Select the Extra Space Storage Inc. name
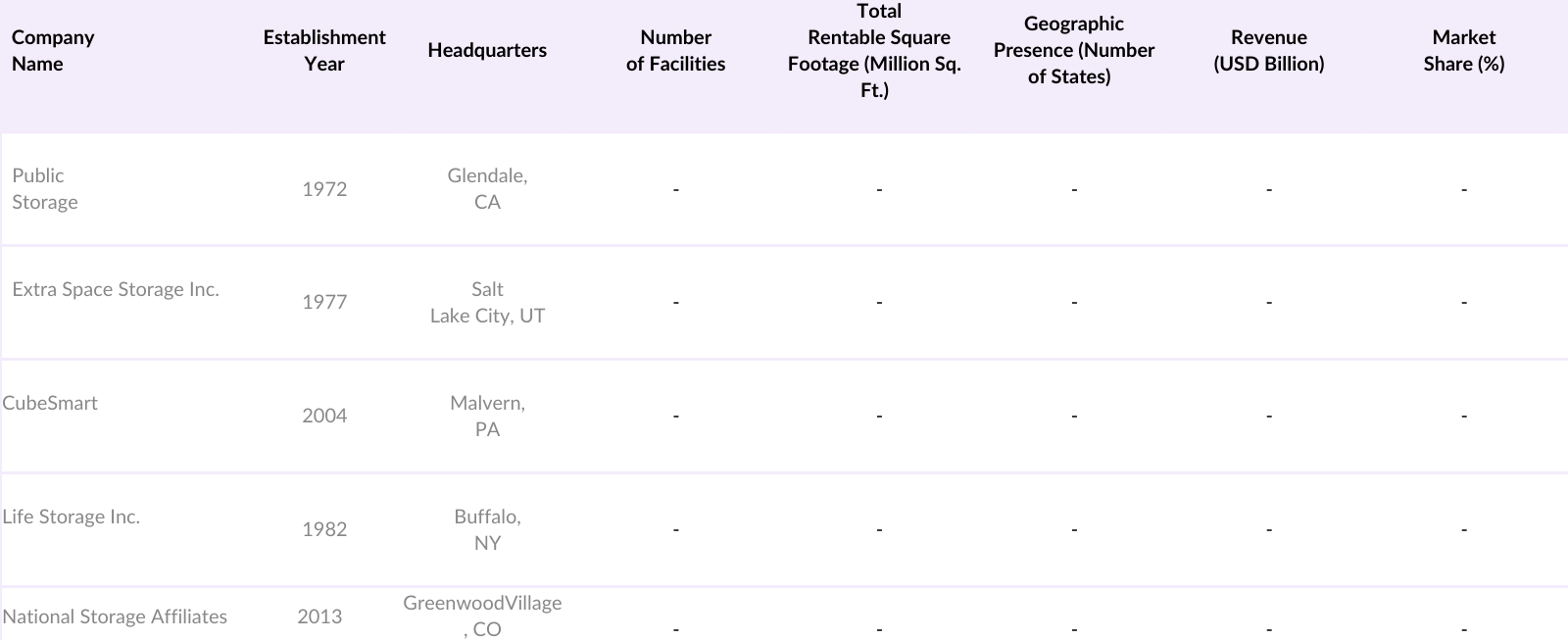1568x640 pixels. point(116,290)
